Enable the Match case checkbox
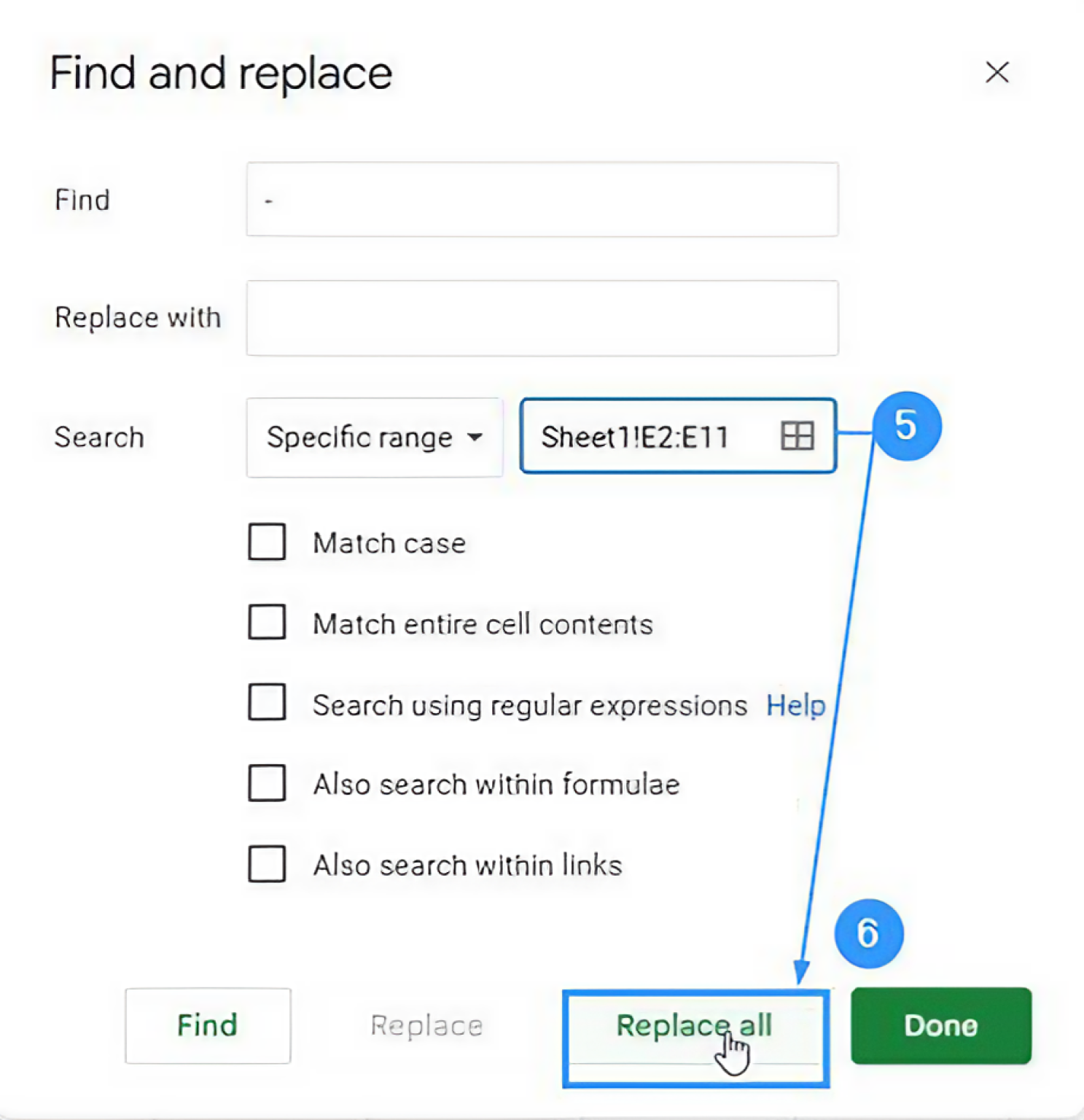Image resolution: width=1084 pixels, height=1120 pixels. point(267,542)
